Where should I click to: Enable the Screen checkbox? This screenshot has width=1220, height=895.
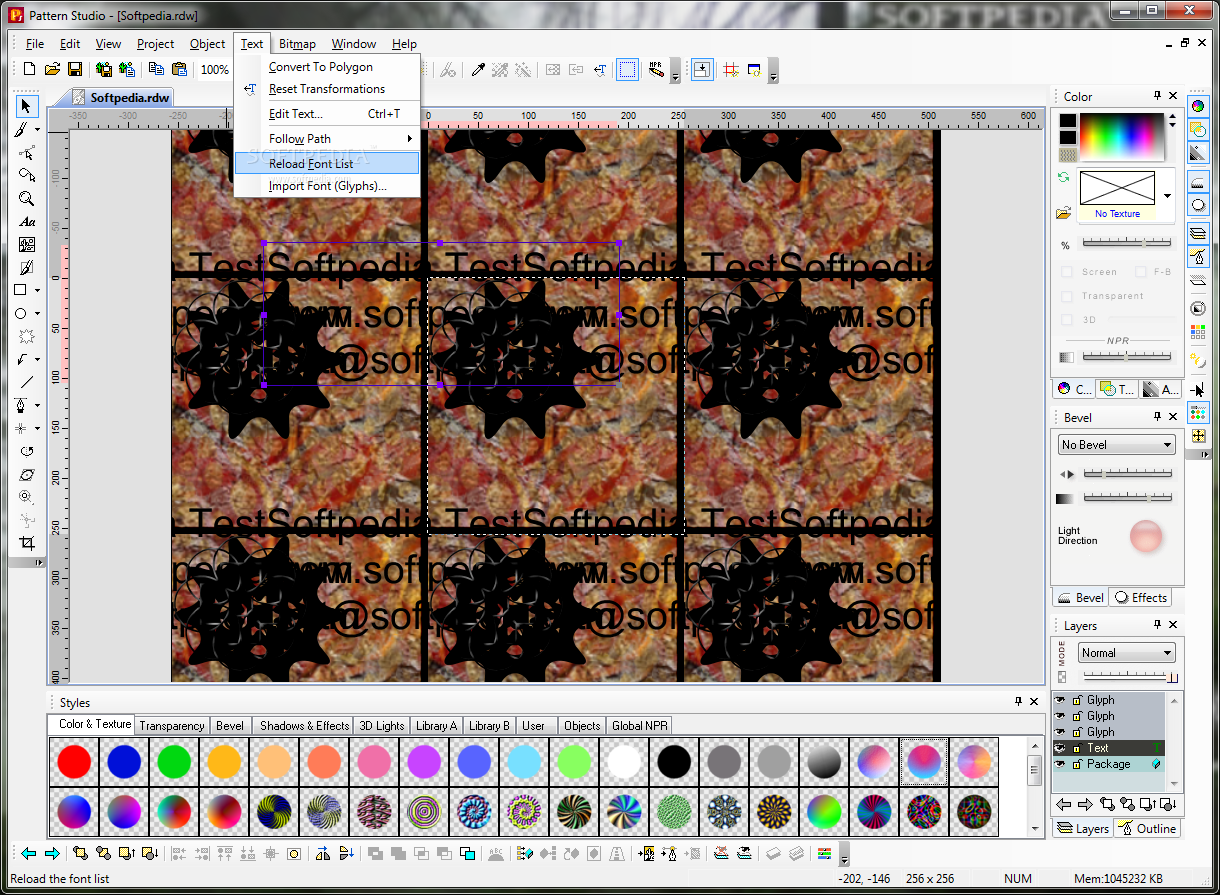tap(1067, 272)
